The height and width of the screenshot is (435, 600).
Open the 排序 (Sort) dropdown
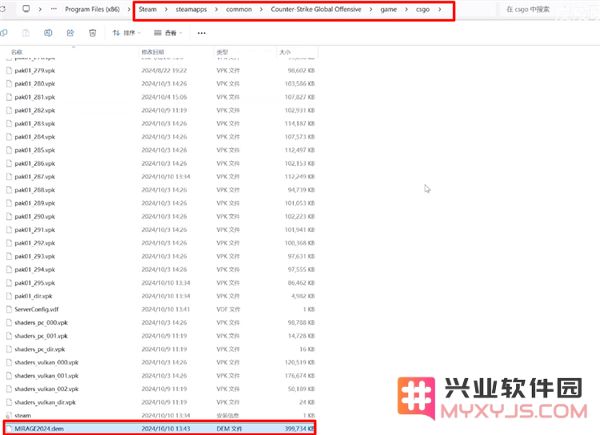click(x=127, y=33)
